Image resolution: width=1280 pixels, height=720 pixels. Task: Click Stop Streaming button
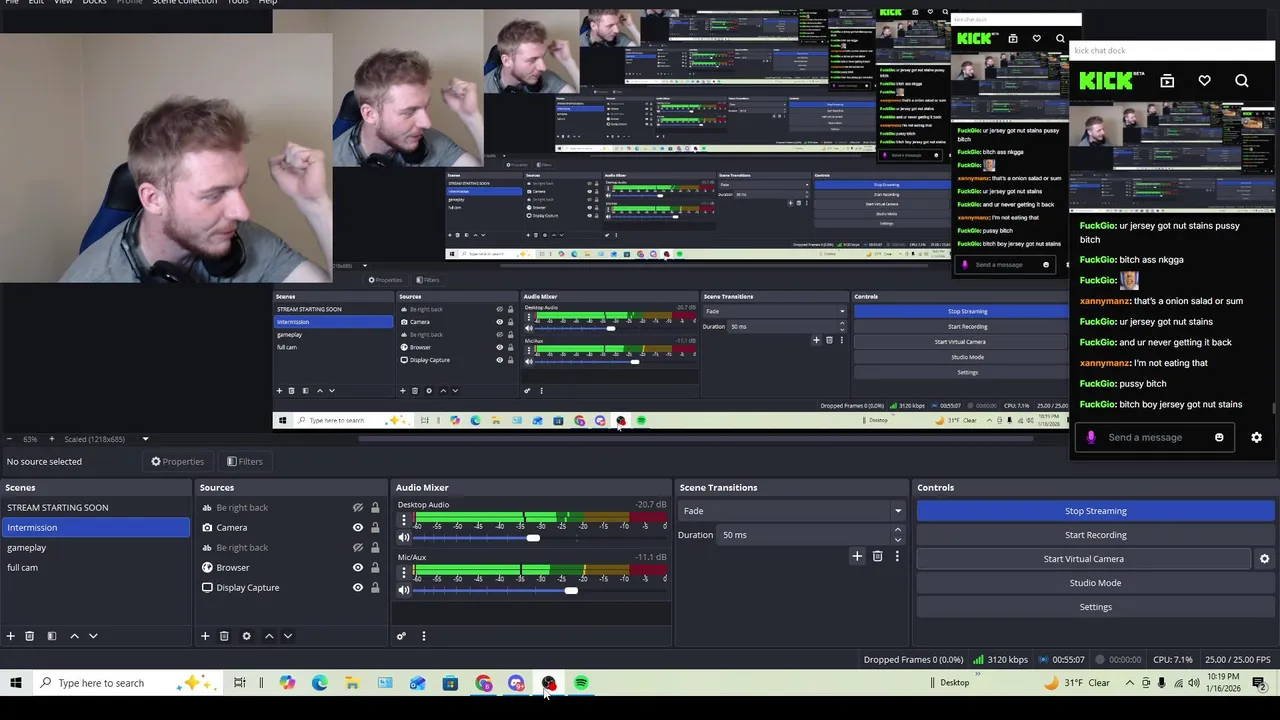pos(1095,511)
